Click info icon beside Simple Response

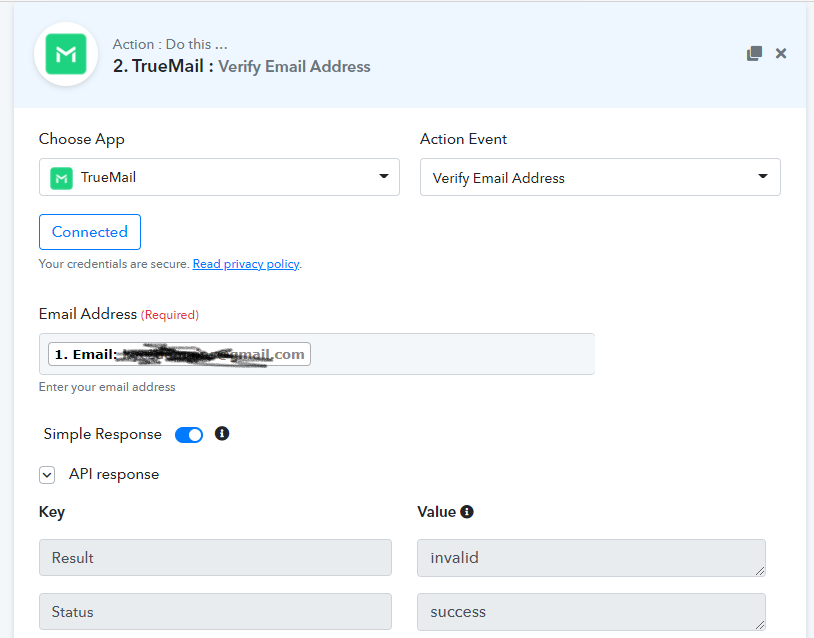click(222, 434)
